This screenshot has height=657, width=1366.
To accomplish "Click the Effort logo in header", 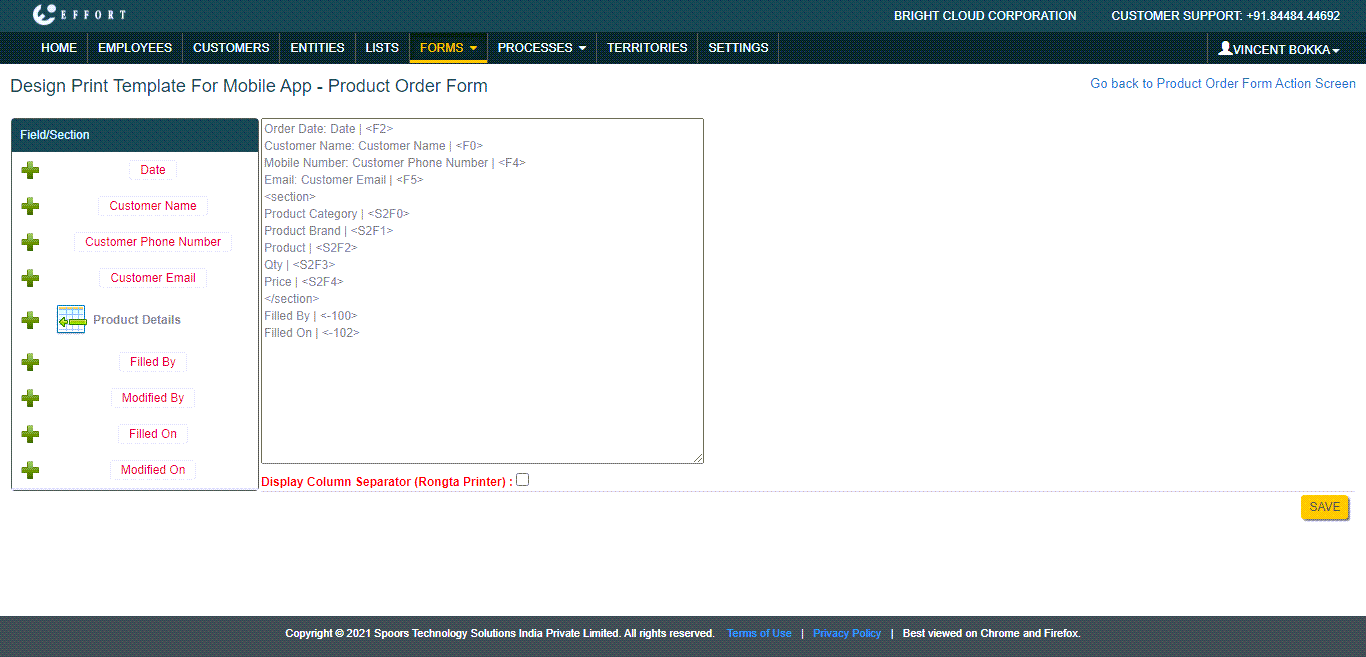I will click(79, 15).
